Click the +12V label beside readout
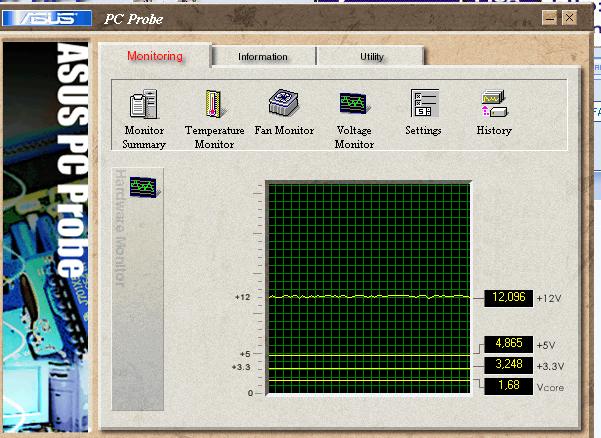This screenshot has height=438, width=601. point(549,299)
